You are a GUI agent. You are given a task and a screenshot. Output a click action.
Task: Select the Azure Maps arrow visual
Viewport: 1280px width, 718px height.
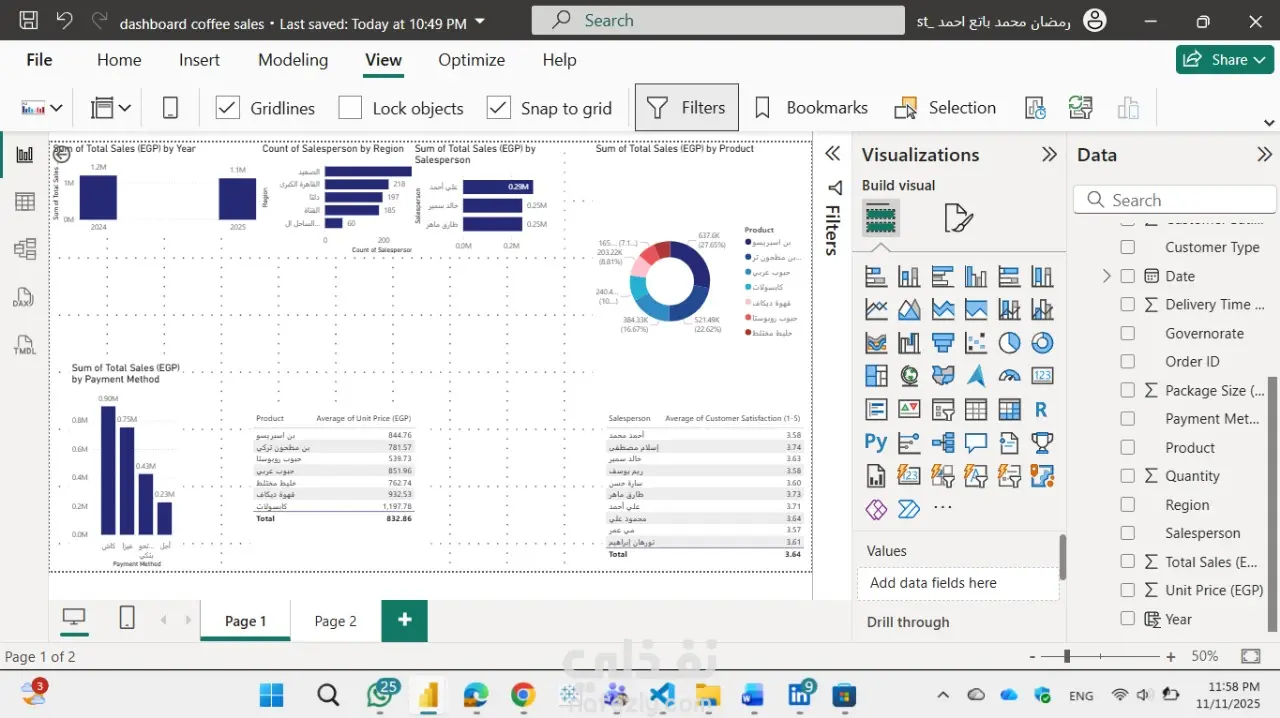coord(976,376)
